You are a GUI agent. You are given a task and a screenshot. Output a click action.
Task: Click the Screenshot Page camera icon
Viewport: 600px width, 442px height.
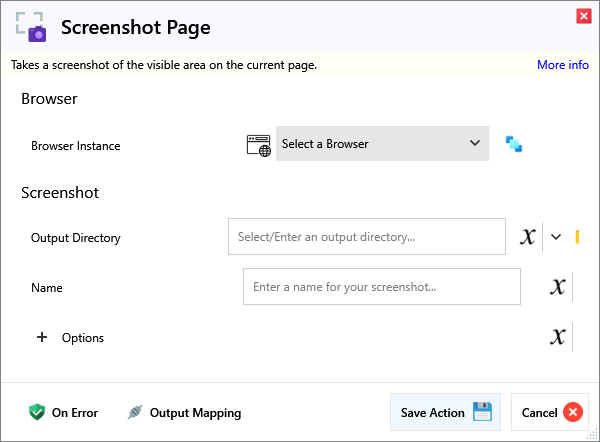pos(31,27)
